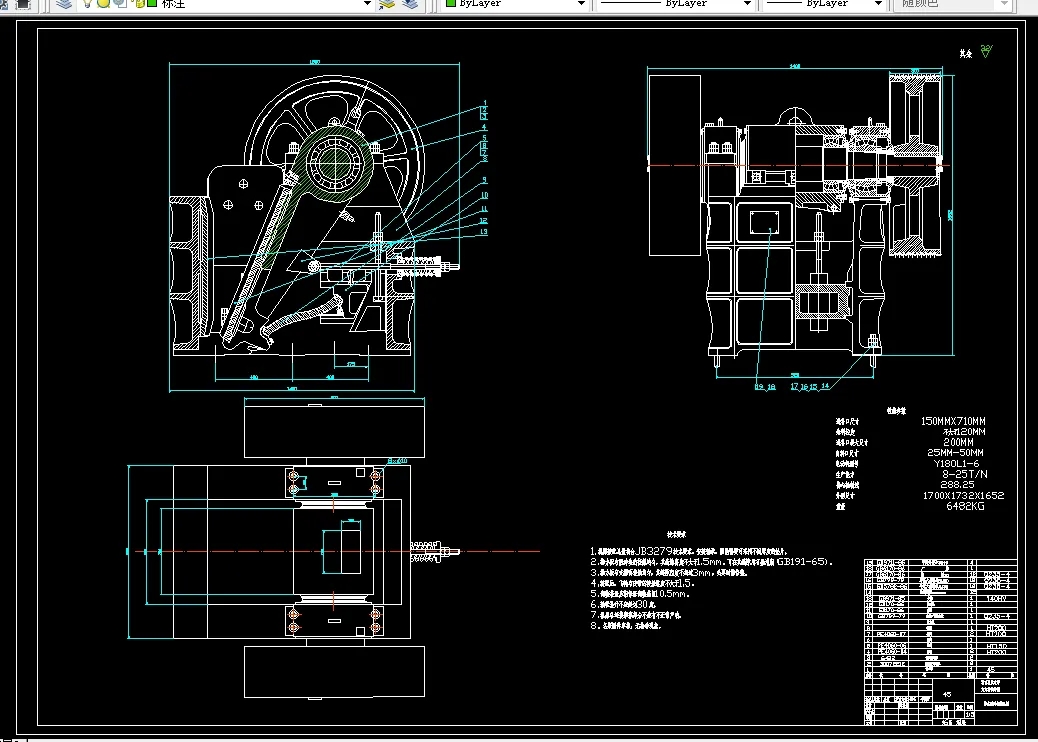Open the ByLayer lineweight dropdown
The height and width of the screenshot is (742, 1038).
point(878,3)
